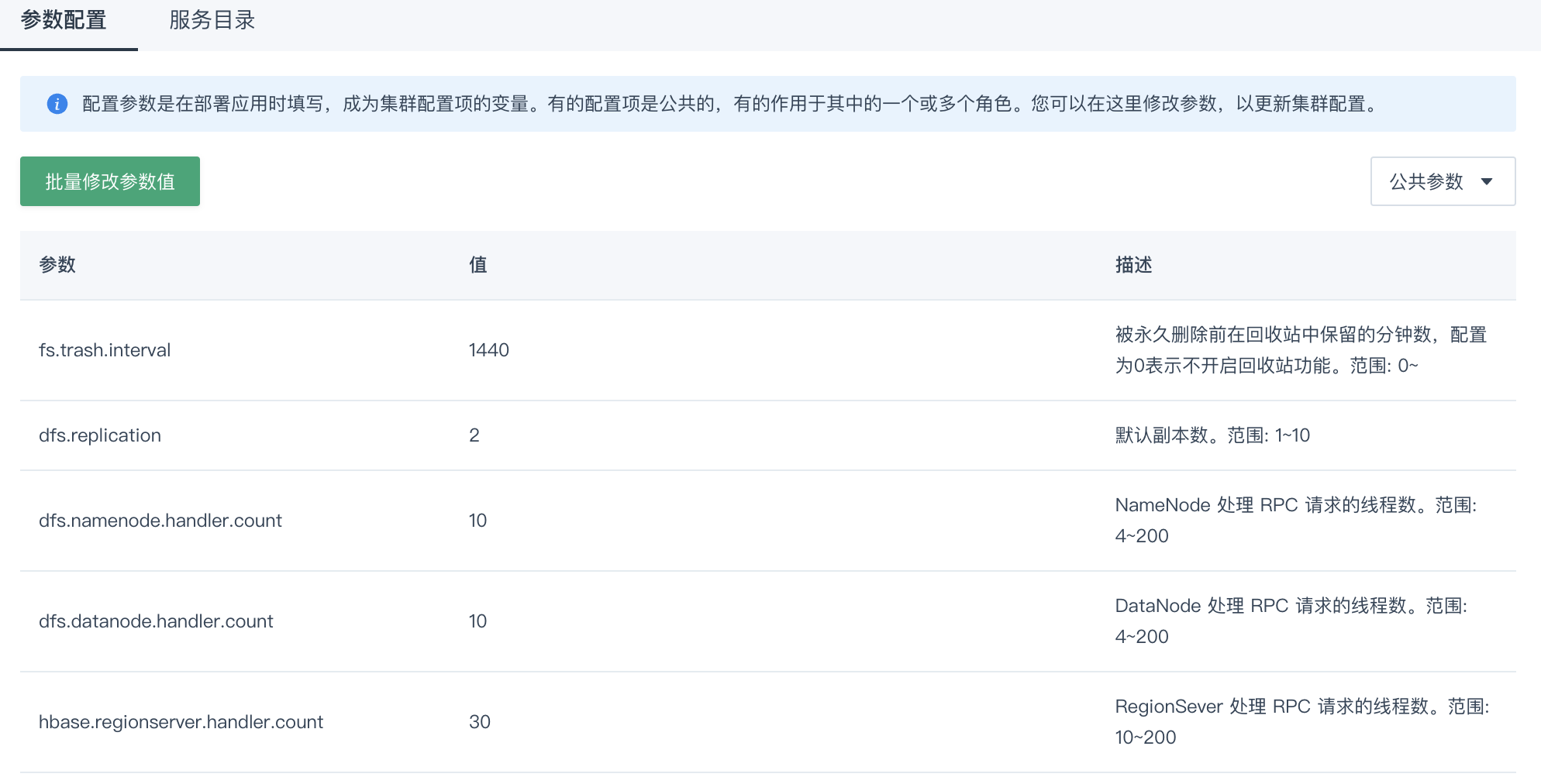Click the 参数 column header
This screenshot has width=1541, height=784.
point(57,265)
